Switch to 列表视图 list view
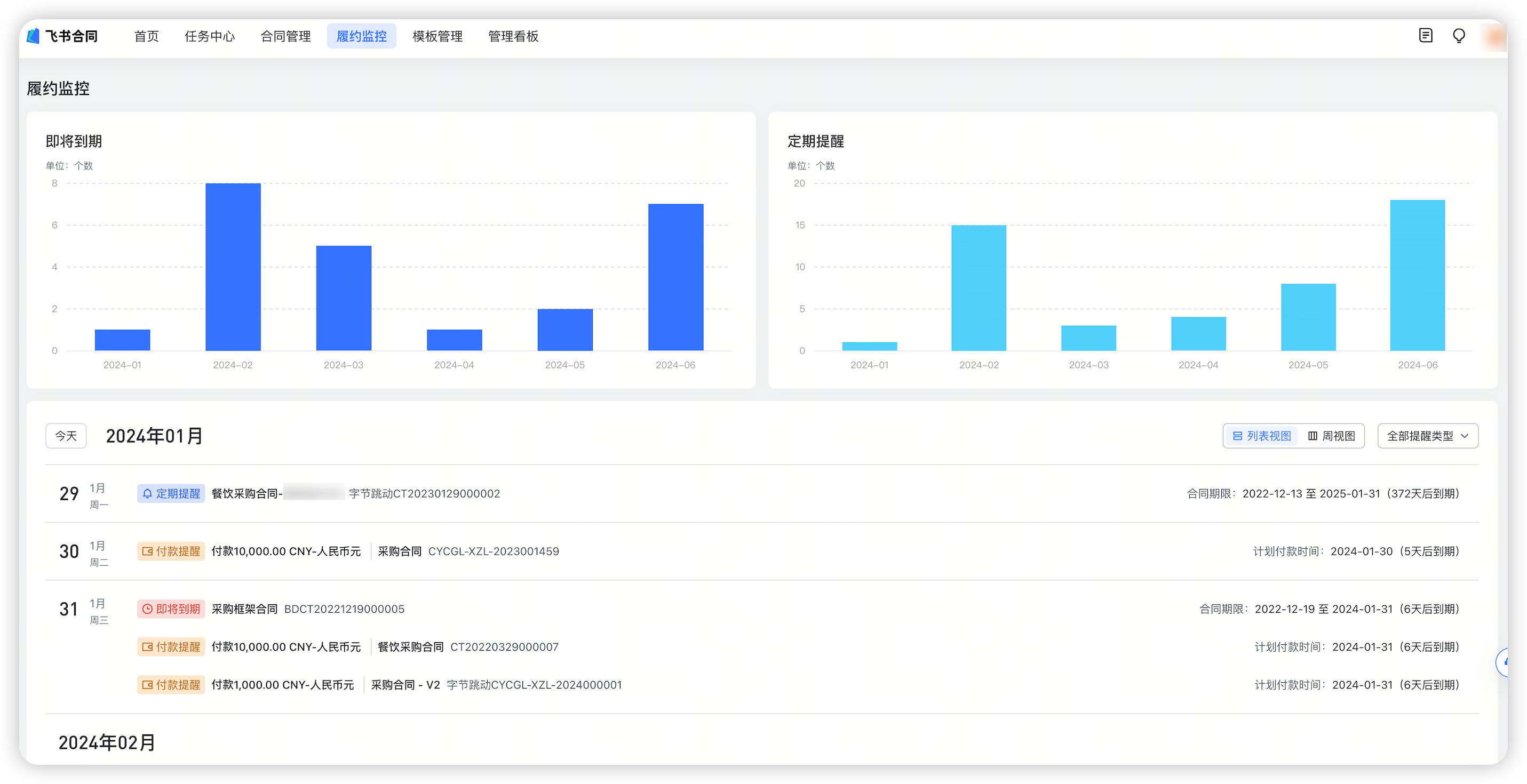 click(1262, 436)
